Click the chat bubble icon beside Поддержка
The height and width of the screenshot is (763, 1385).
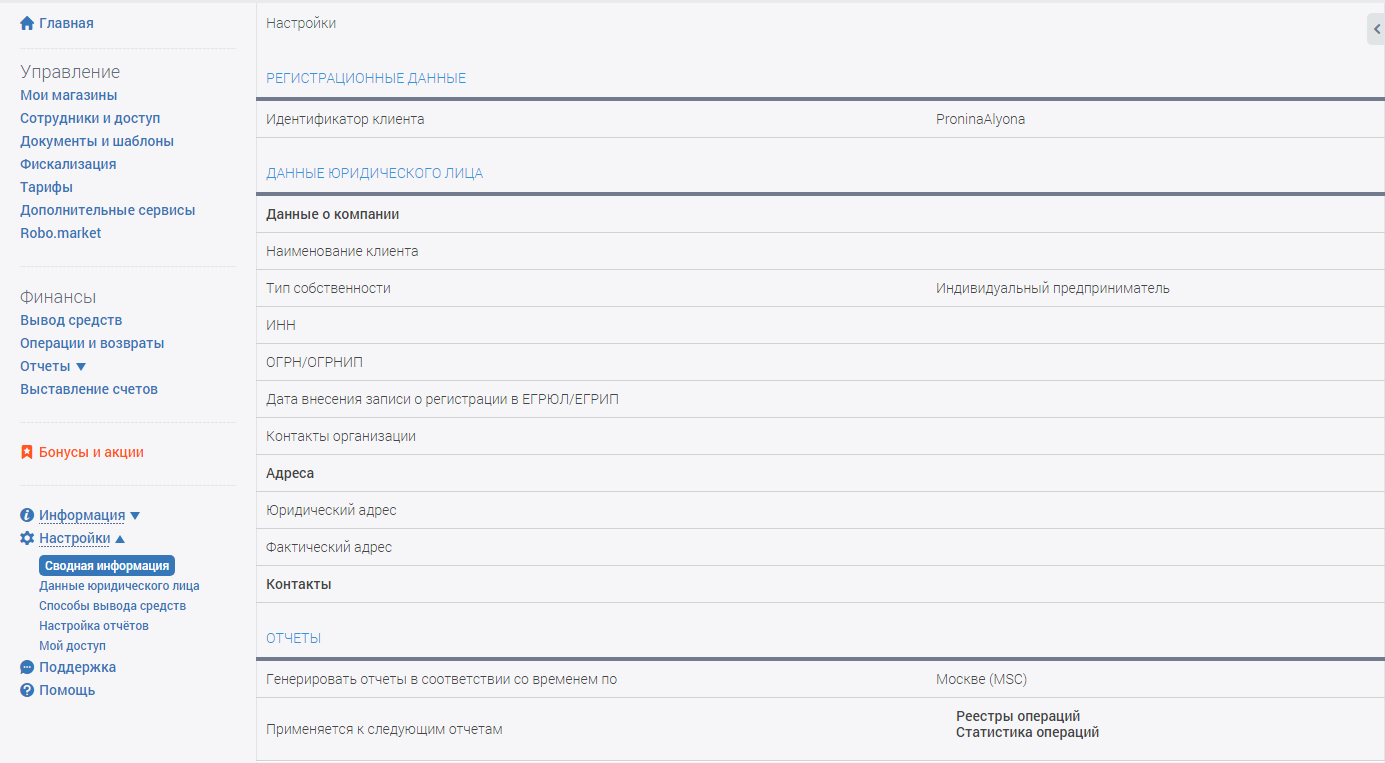coord(27,667)
